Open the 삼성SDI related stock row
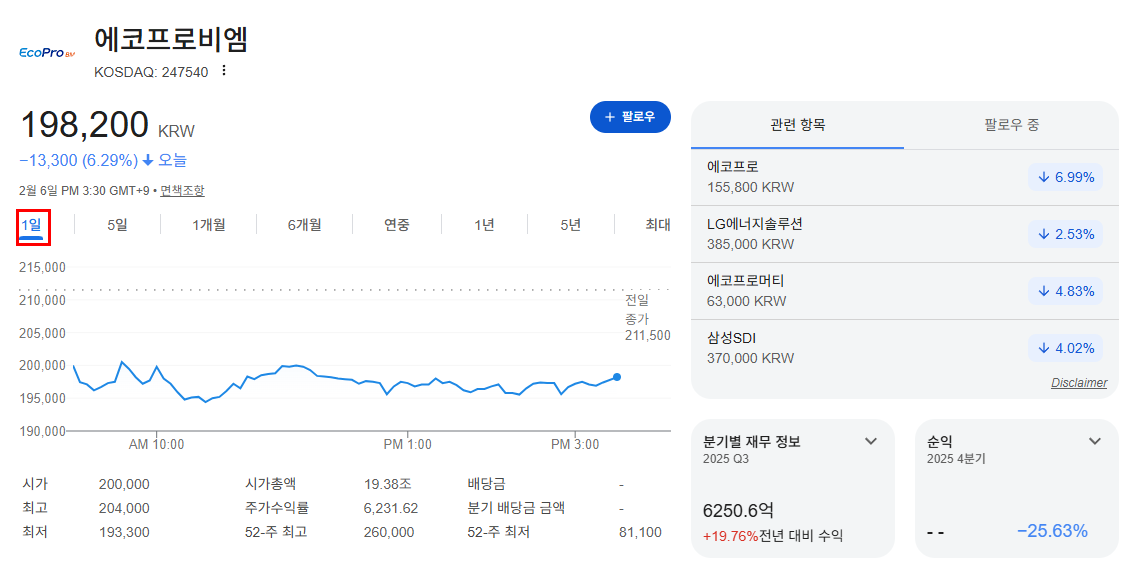Image resolution: width=1132 pixels, height=567 pixels. click(905, 348)
